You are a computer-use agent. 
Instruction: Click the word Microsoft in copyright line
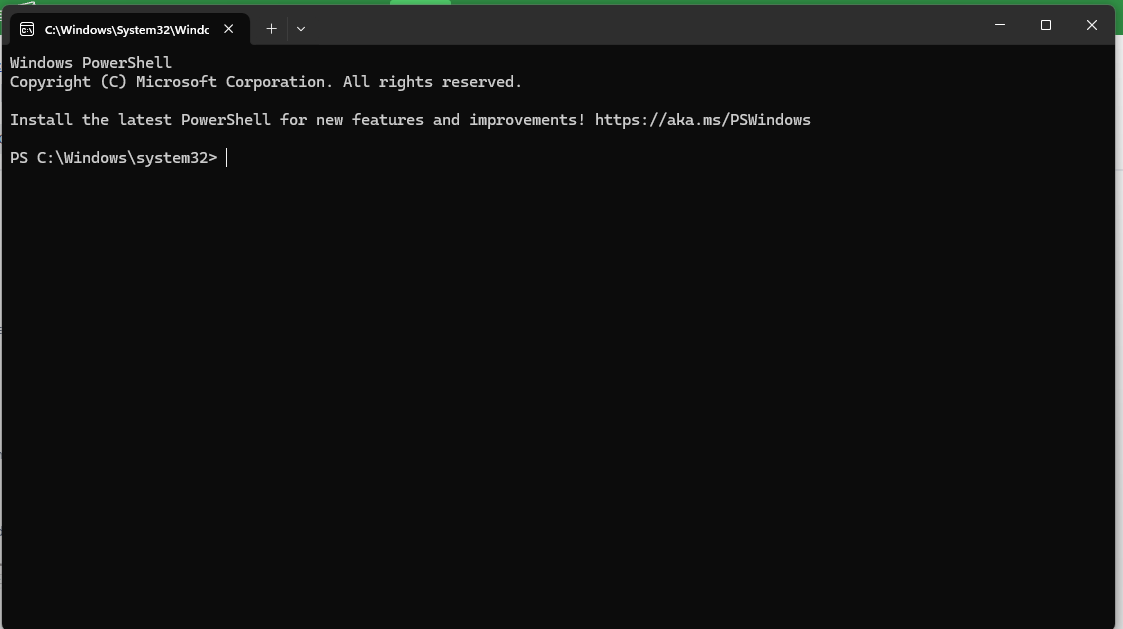[176, 82]
